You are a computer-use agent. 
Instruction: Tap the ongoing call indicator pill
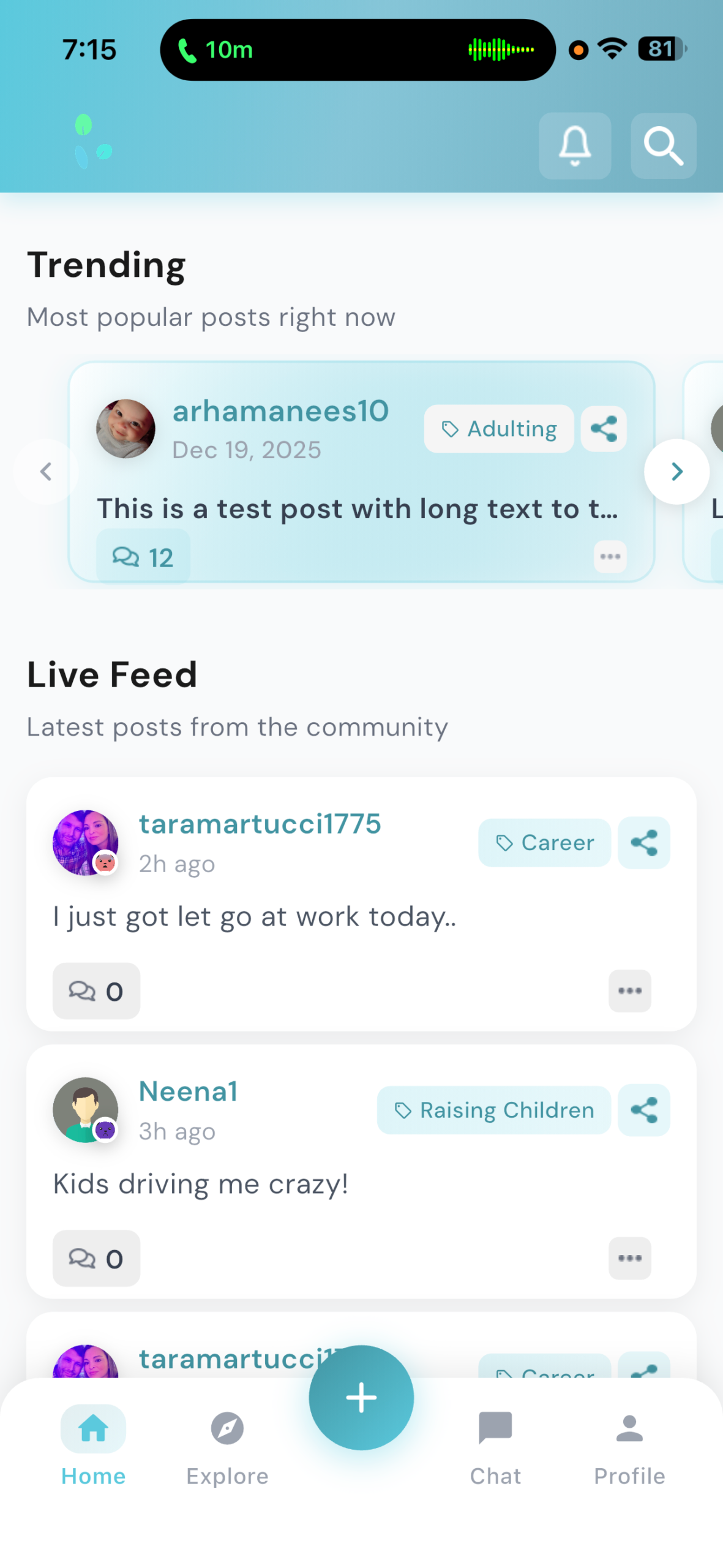(358, 50)
